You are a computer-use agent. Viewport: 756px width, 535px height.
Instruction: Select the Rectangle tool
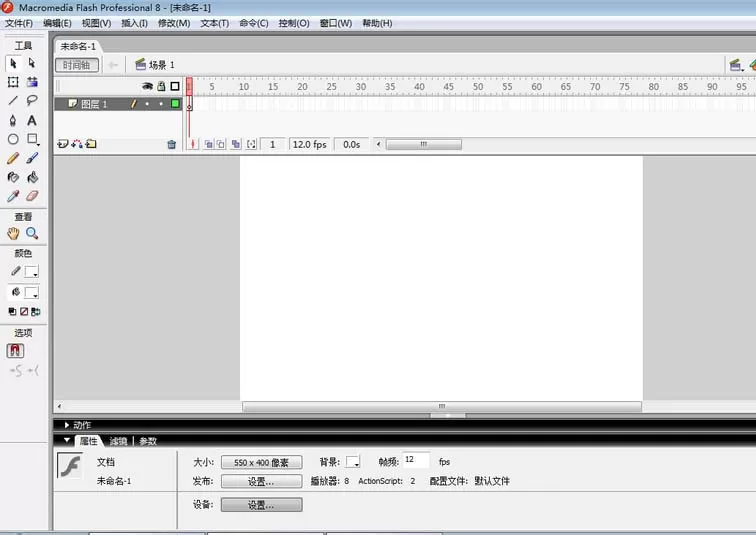point(32,139)
